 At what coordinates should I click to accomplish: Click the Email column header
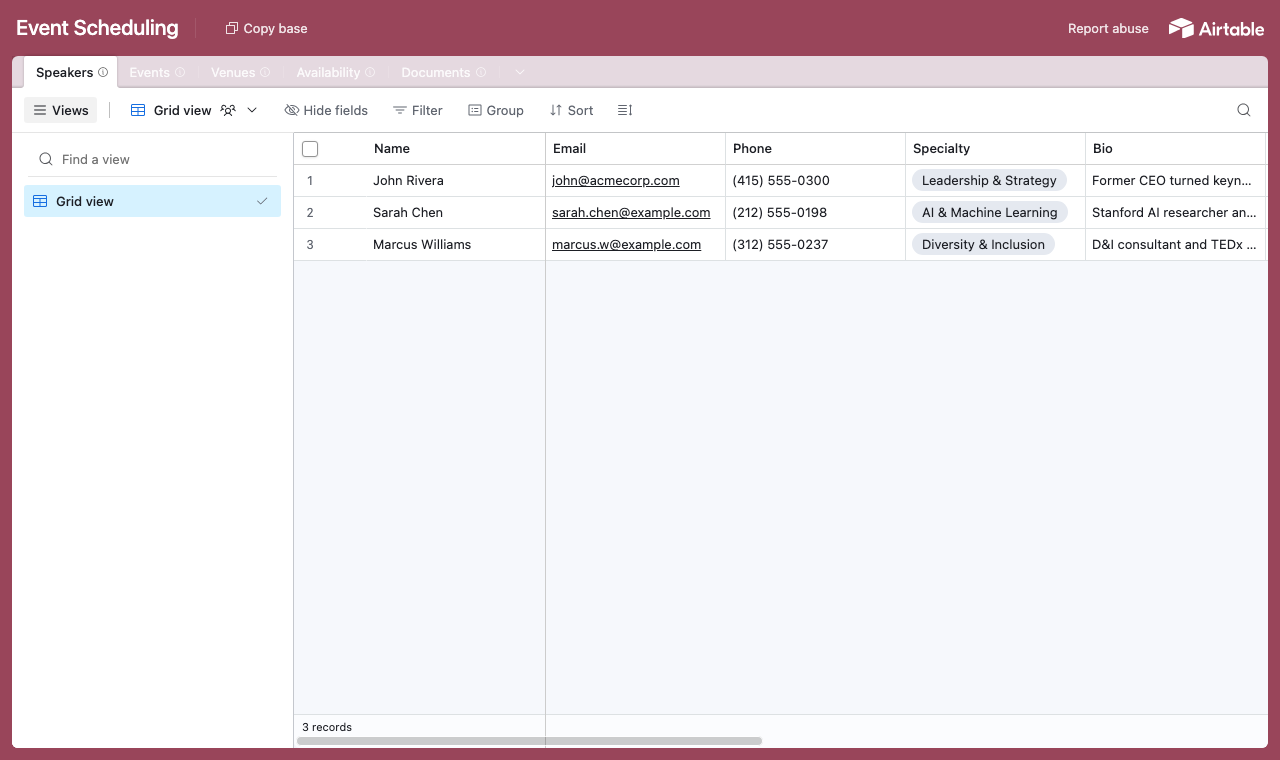tap(635, 148)
